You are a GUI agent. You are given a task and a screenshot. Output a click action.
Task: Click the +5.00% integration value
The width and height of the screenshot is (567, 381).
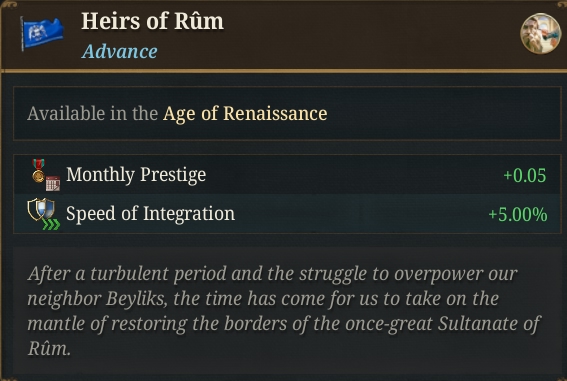click(x=517, y=214)
